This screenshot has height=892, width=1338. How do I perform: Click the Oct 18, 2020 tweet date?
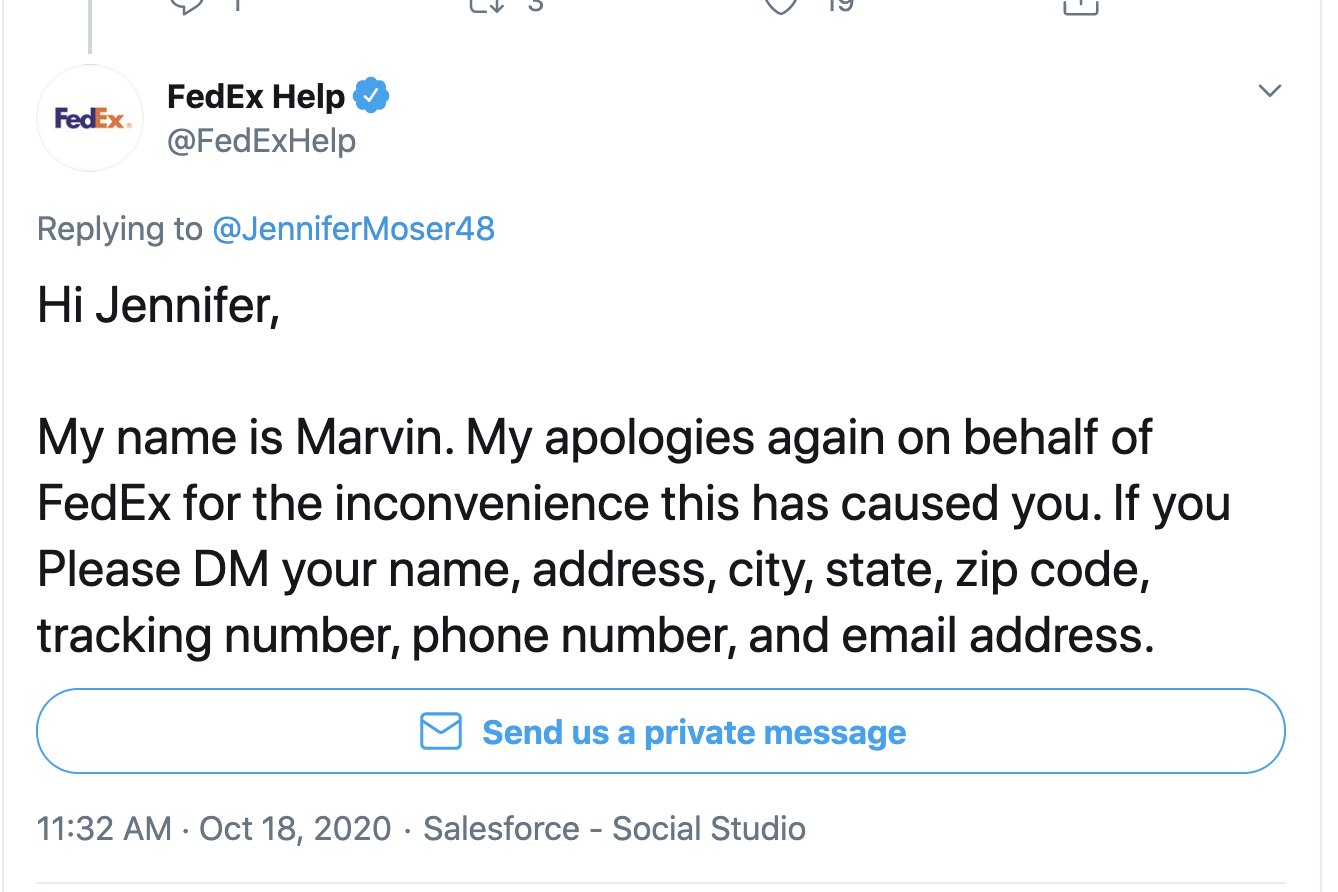295,828
